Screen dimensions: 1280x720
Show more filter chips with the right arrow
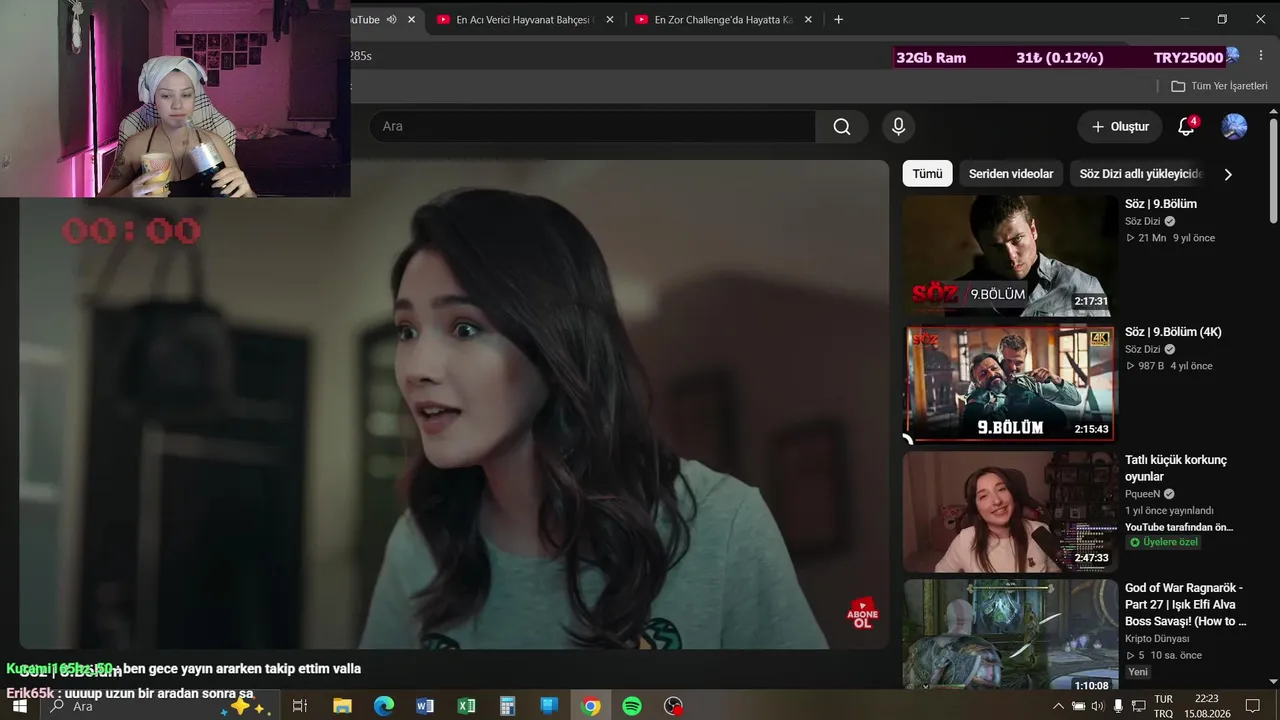(1228, 174)
